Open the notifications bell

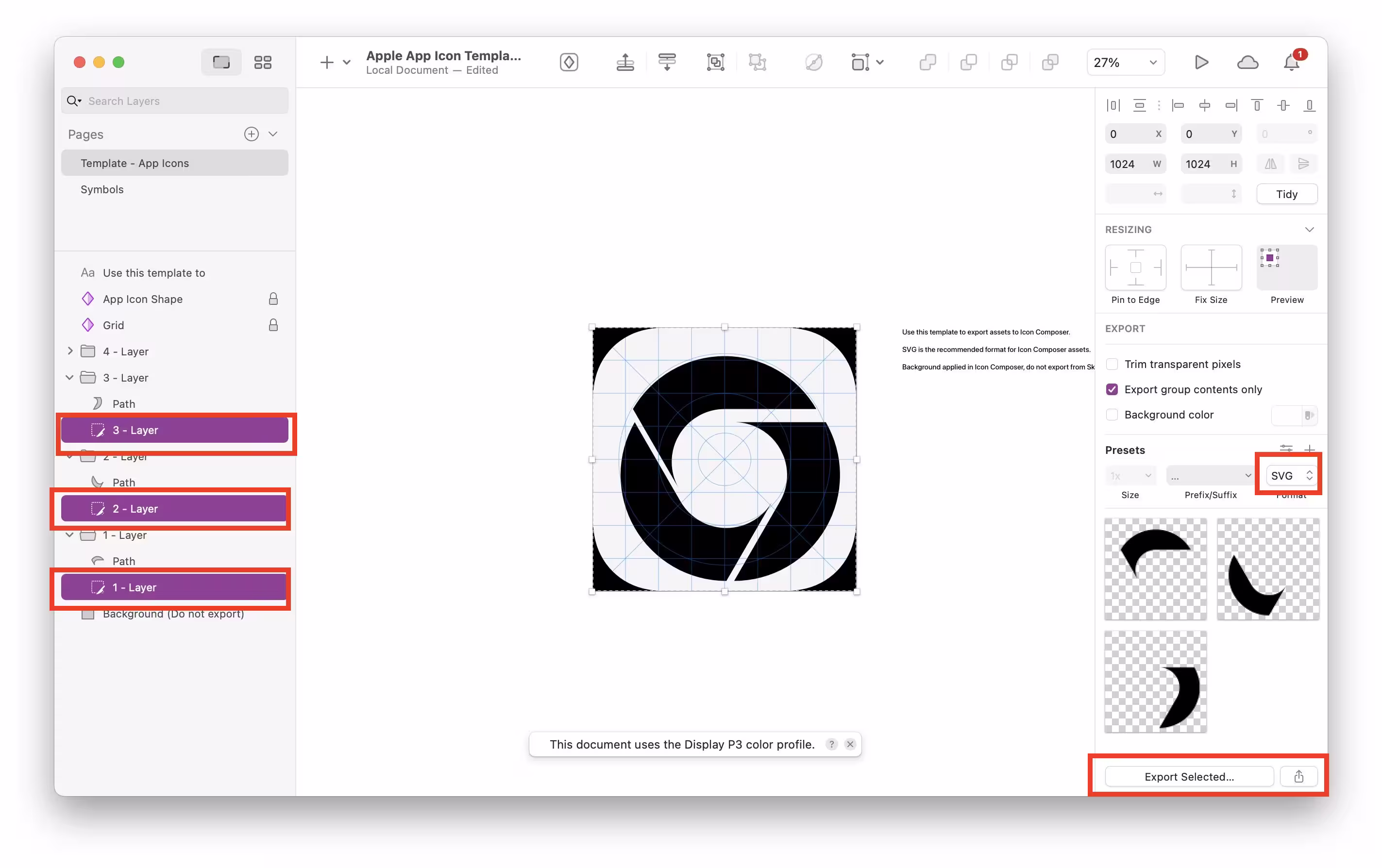coord(1291,62)
